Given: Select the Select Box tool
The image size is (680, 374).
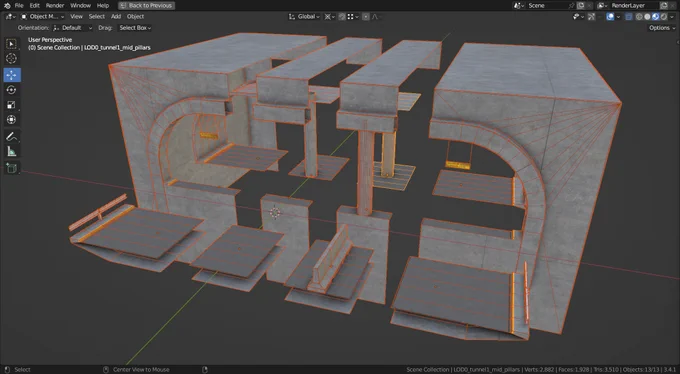Looking at the screenshot, I should pyautogui.click(x=12, y=44).
